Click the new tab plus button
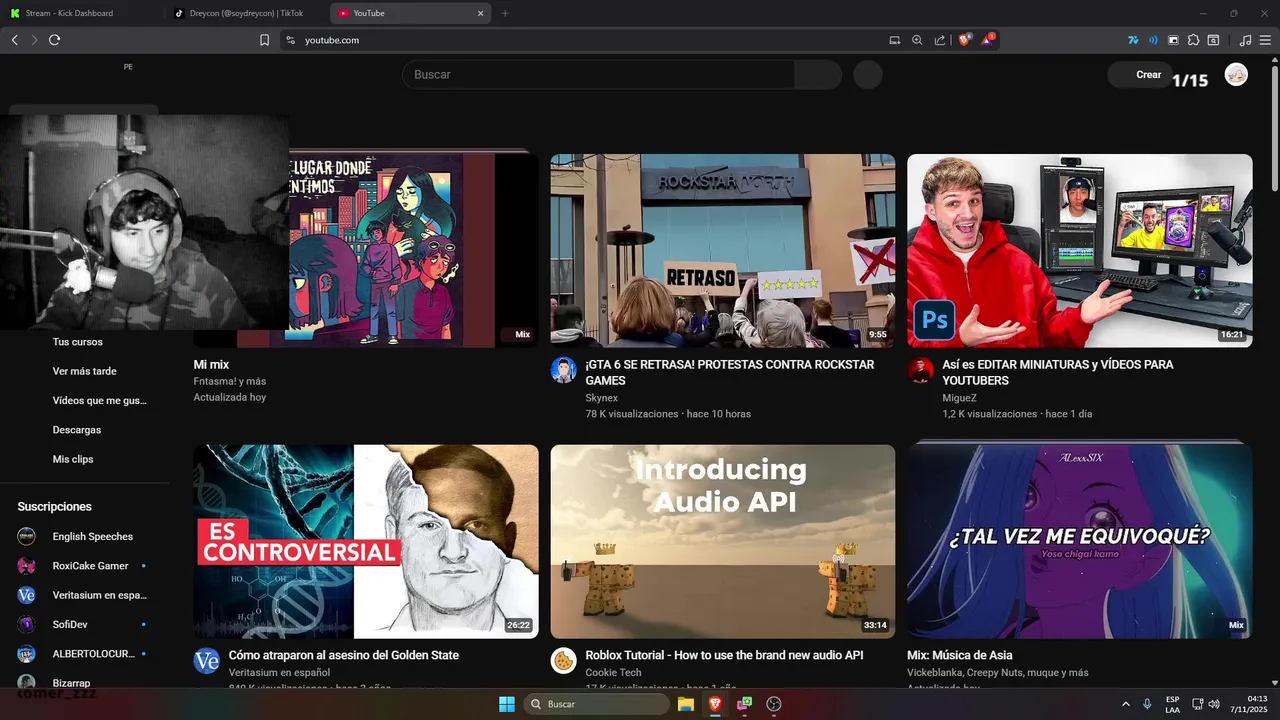This screenshot has width=1280, height=720. [x=505, y=13]
